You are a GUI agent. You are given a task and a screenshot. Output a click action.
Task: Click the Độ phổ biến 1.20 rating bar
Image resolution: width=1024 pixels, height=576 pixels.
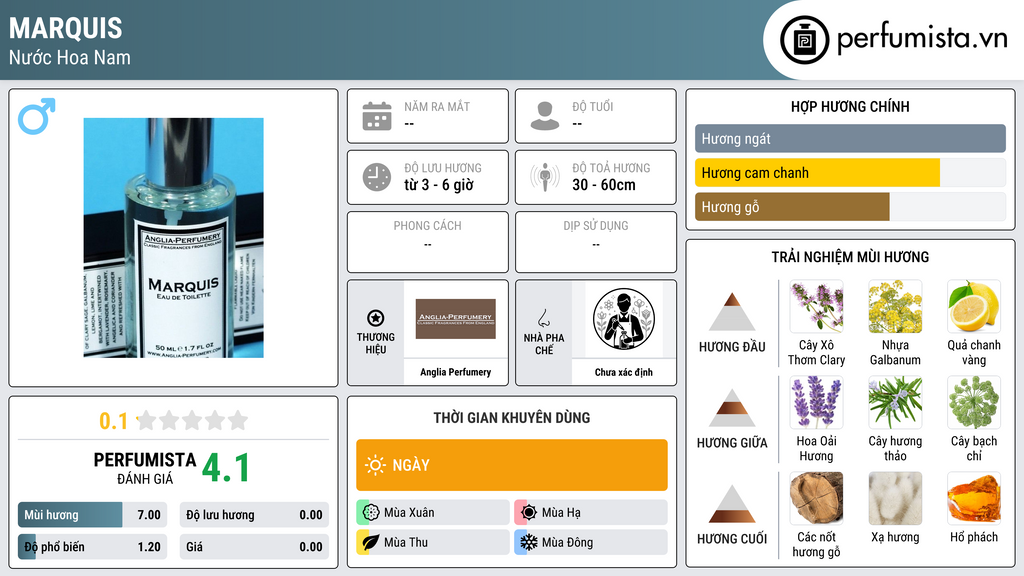coord(93,547)
